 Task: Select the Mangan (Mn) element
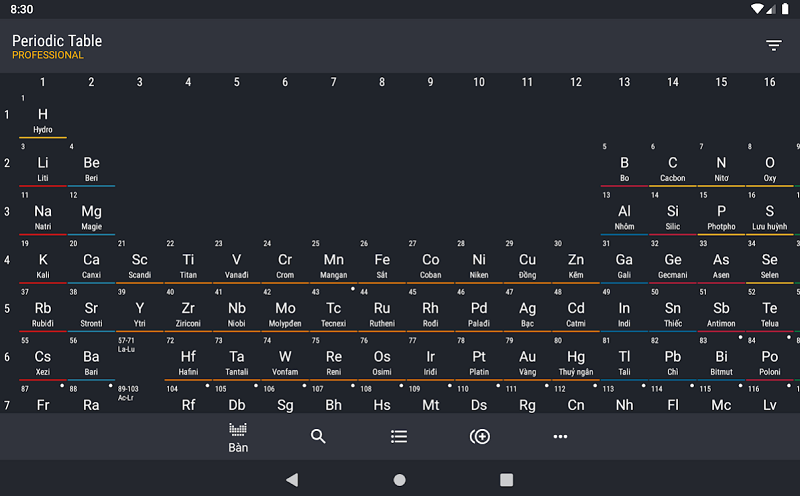tap(333, 261)
